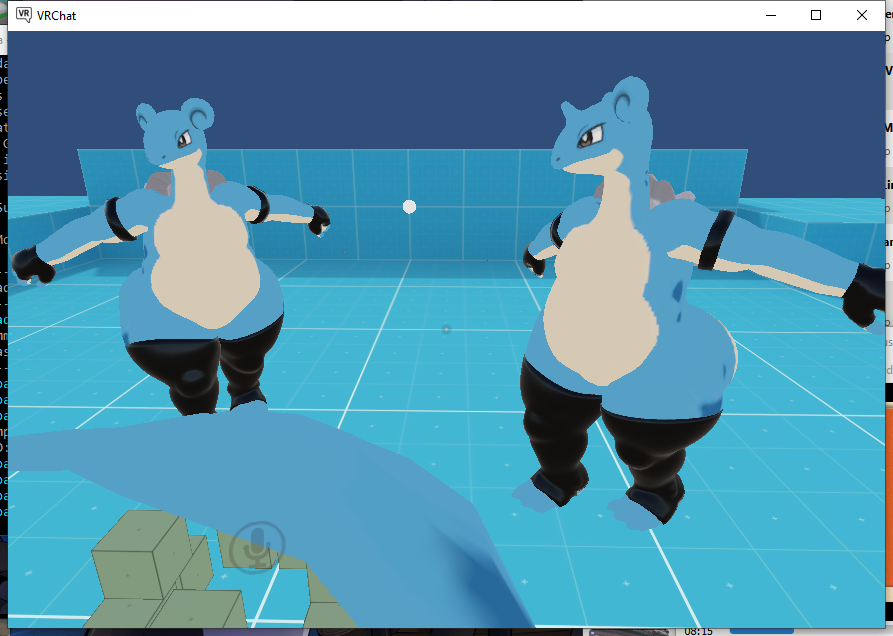Click the VRChat logo in the title bar
Viewport: 893px width, 636px height.
[23, 15]
